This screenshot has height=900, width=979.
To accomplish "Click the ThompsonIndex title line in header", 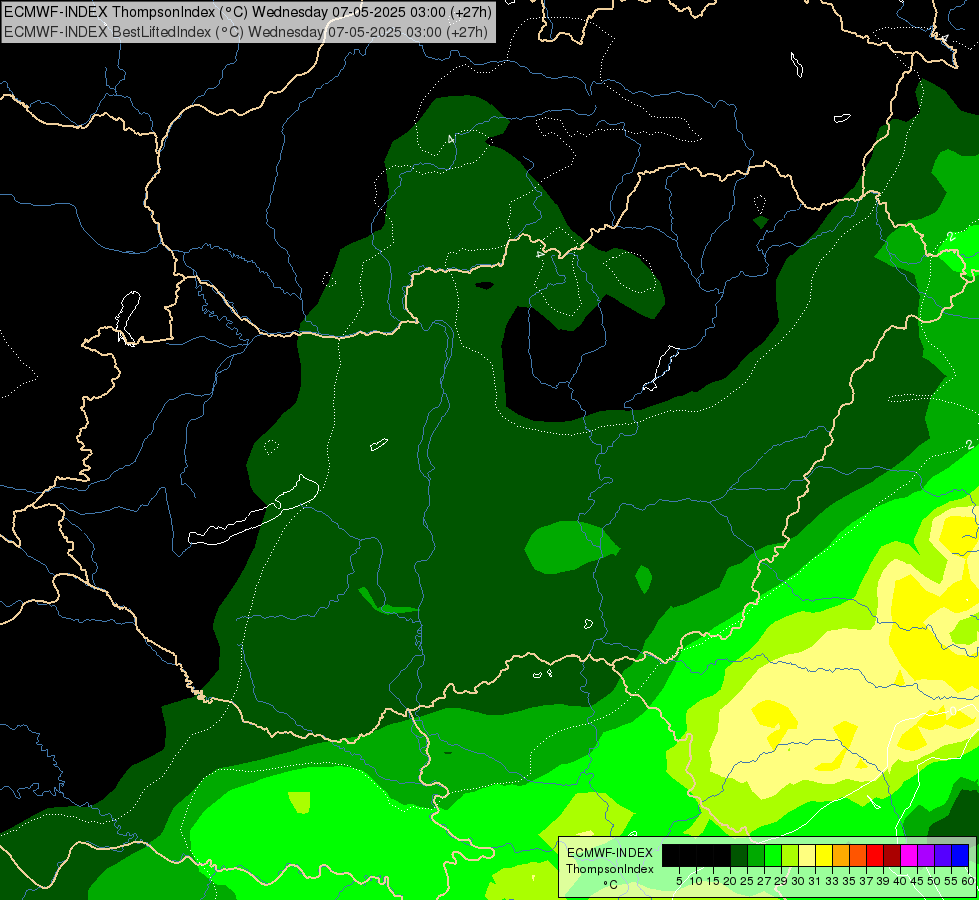I will (x=248, y=11).
